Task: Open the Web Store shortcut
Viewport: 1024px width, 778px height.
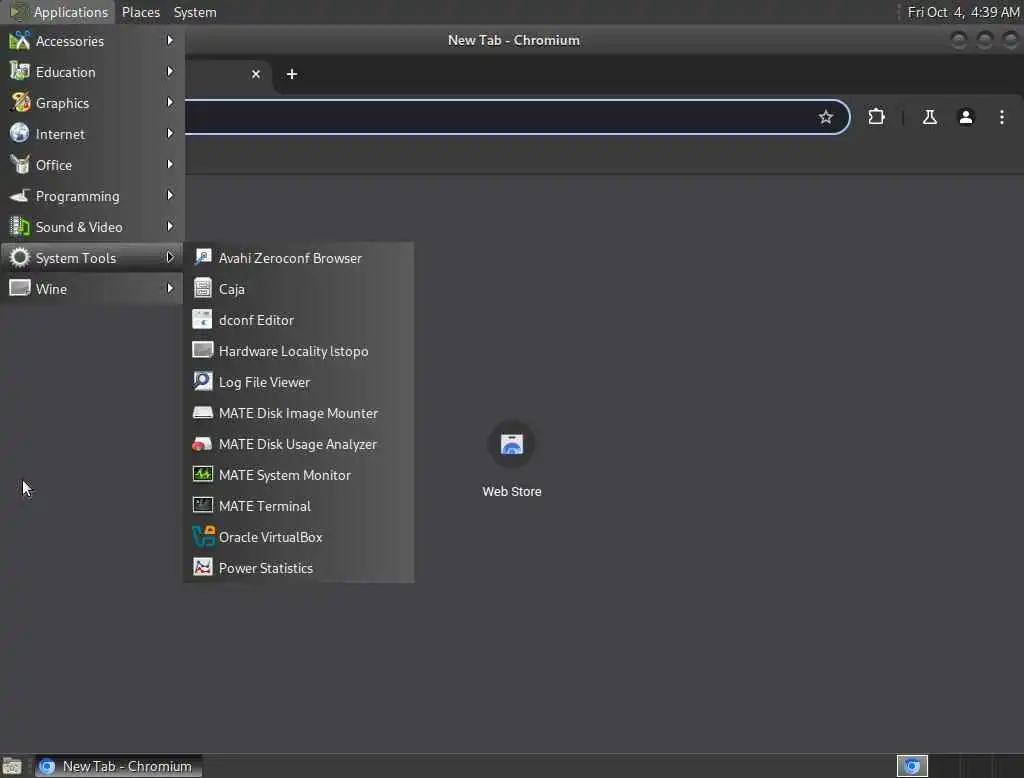Action: 511,459
